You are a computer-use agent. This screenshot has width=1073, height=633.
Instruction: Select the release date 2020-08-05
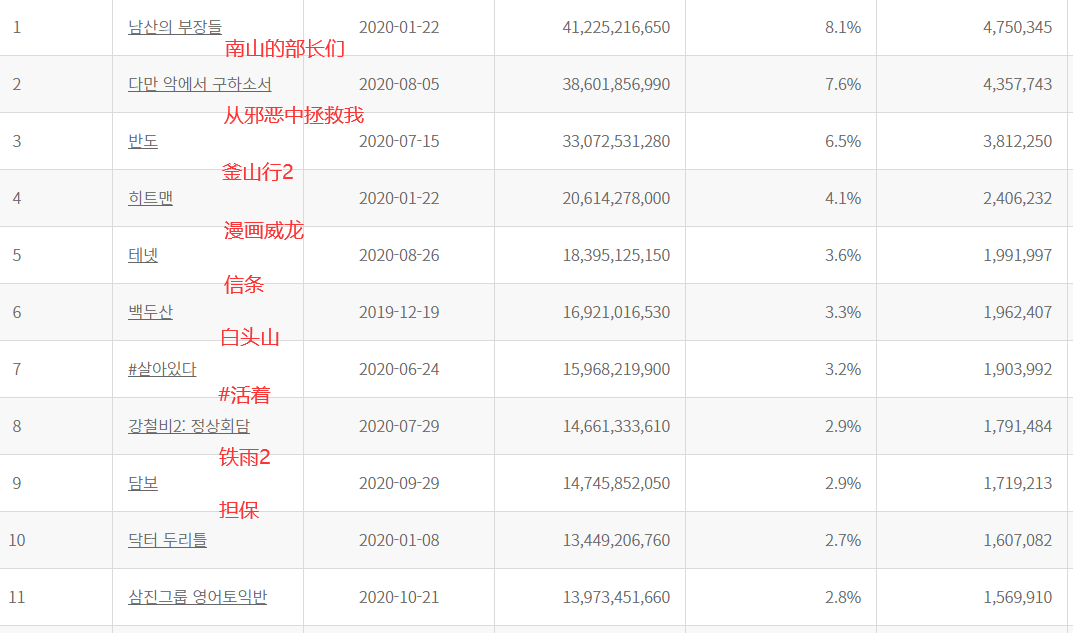(399, 84)
